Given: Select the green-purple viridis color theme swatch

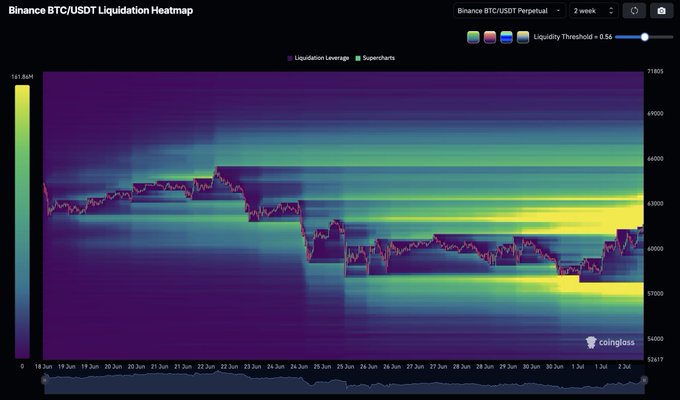Looking at the screenshot, I should coord(473,37).
